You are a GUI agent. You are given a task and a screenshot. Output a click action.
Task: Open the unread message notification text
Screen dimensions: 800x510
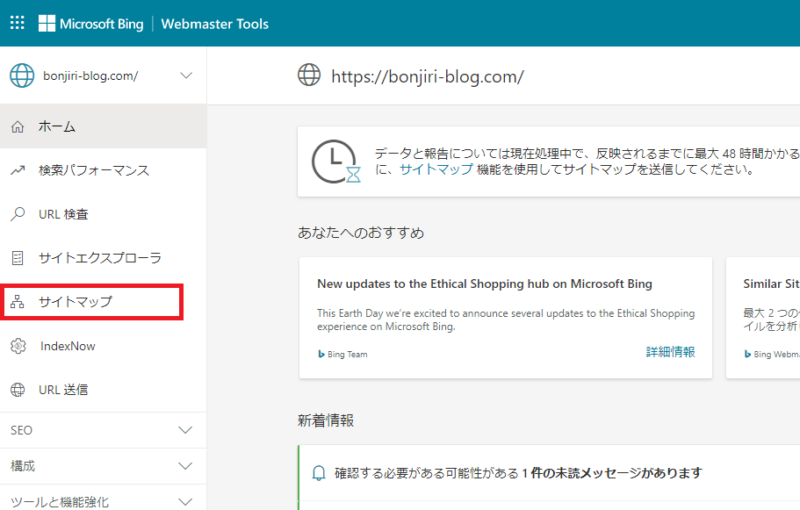[x=518, y=473]
